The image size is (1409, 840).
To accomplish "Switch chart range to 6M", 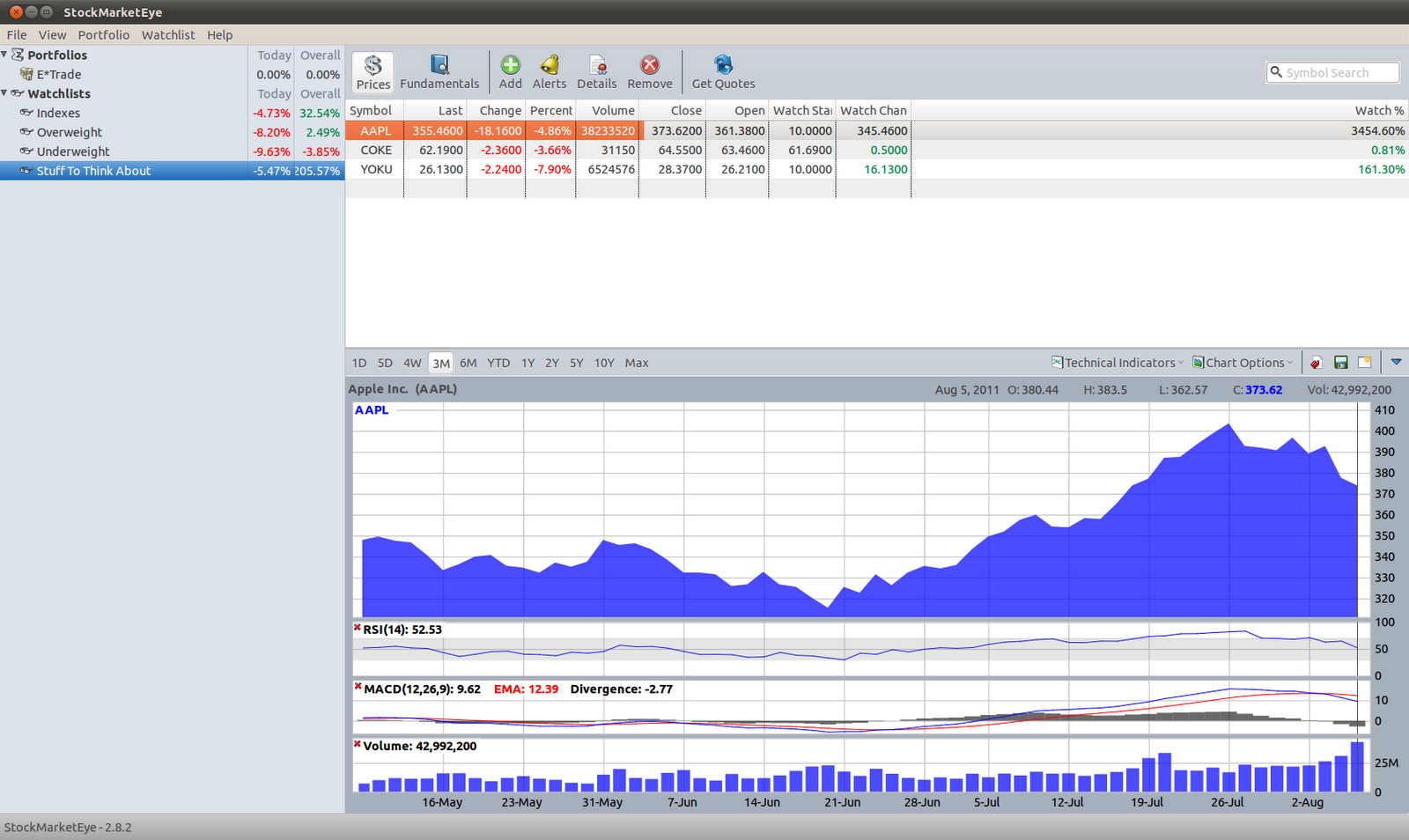I will (x=468, y=363).
